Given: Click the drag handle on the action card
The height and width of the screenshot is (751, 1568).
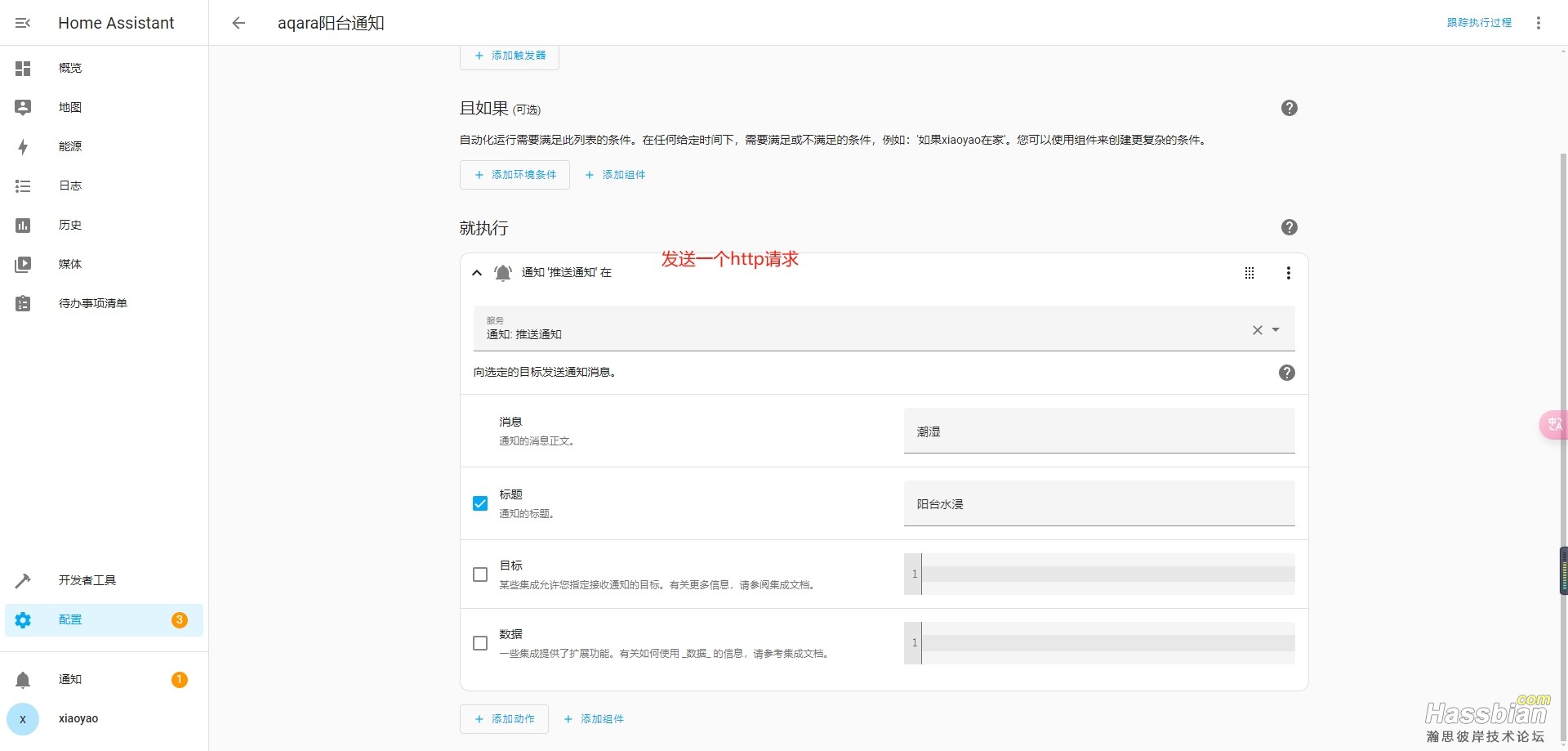Looking at the screenshot, I should 1249,273.
